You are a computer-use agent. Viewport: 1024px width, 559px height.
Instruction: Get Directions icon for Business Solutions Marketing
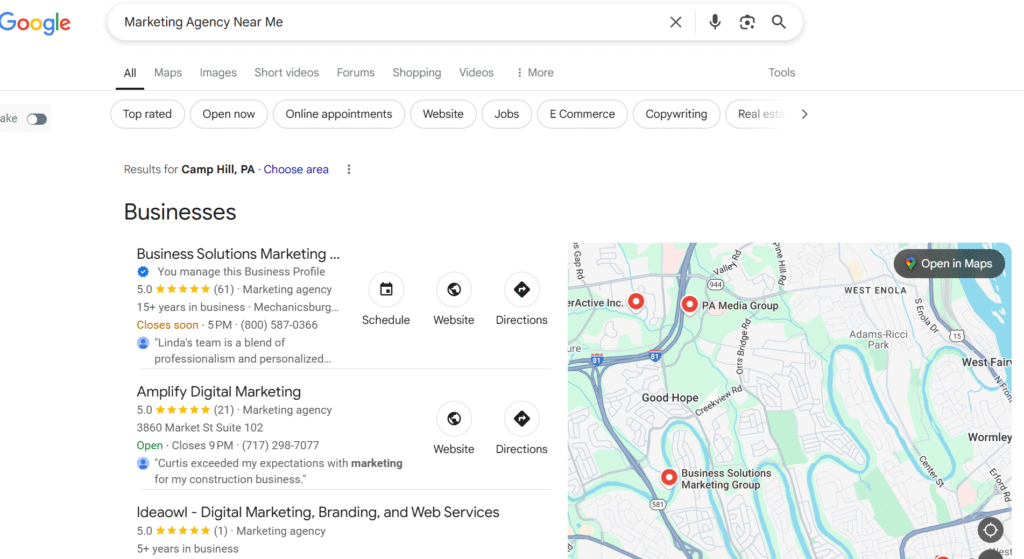522,289
